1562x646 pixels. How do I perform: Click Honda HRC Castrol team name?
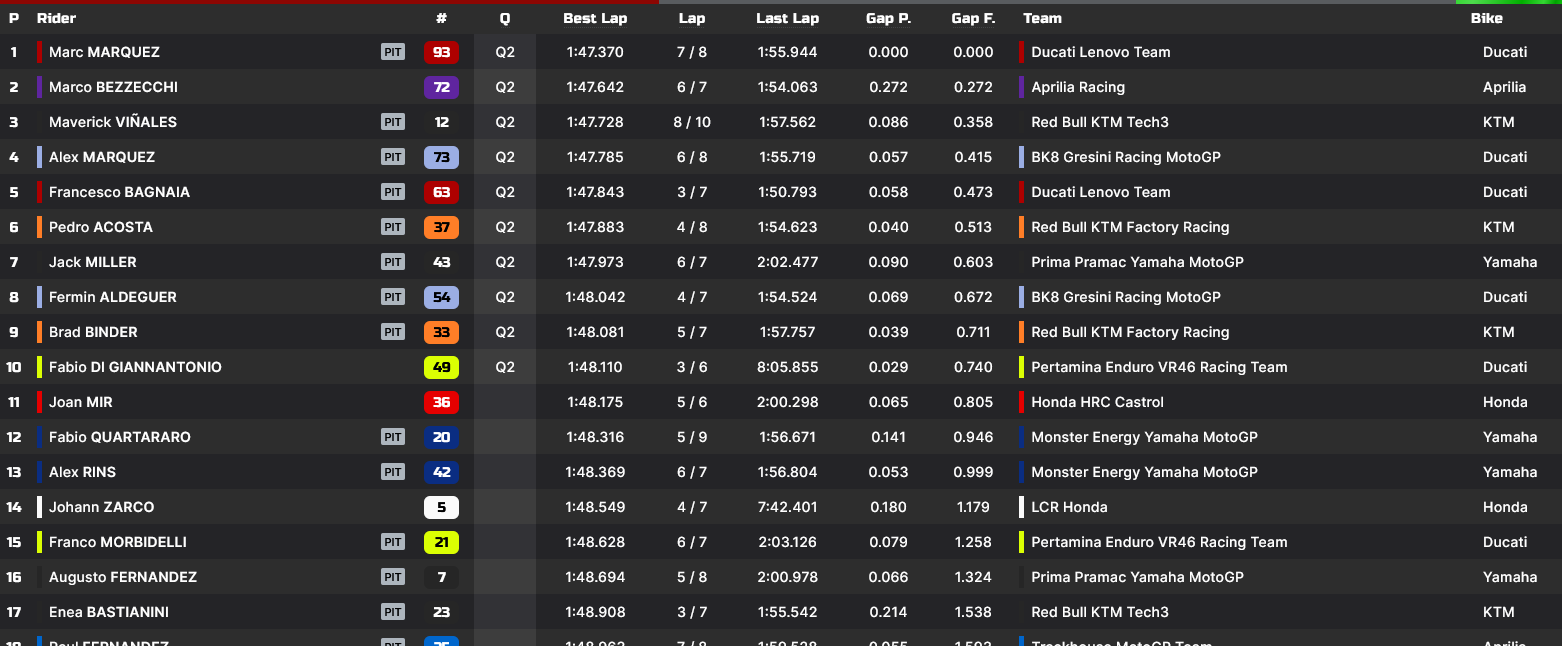tap(1097, 402)
